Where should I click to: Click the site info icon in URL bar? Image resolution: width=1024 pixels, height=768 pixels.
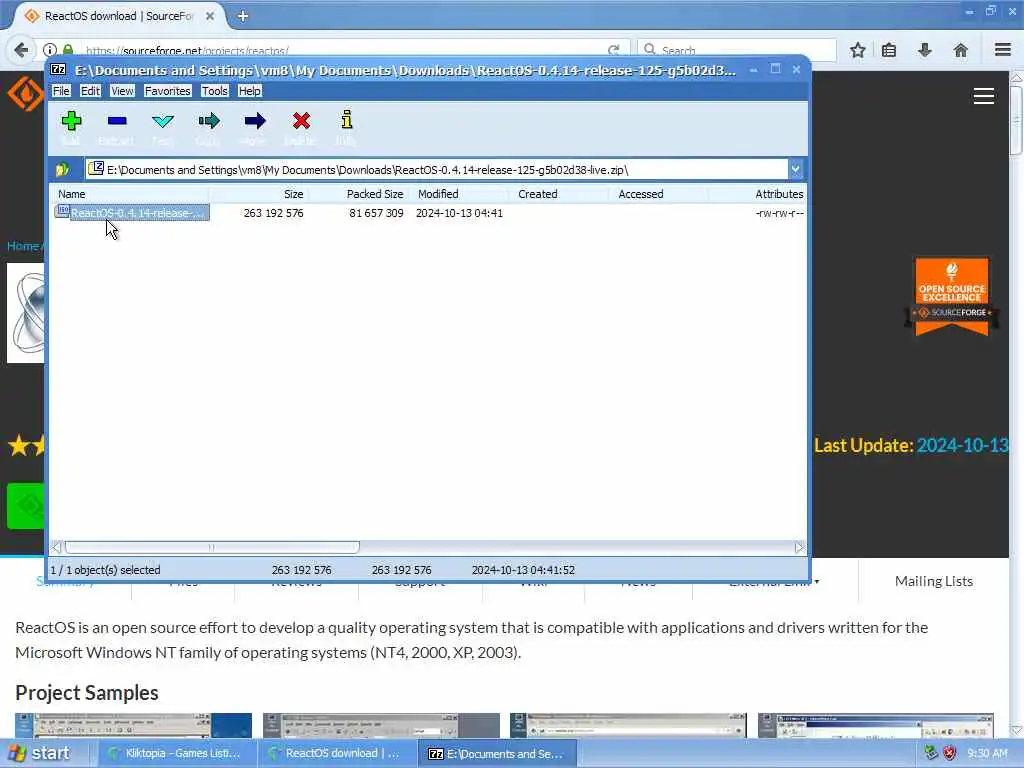pyautogui.click(x=50, y=50)
